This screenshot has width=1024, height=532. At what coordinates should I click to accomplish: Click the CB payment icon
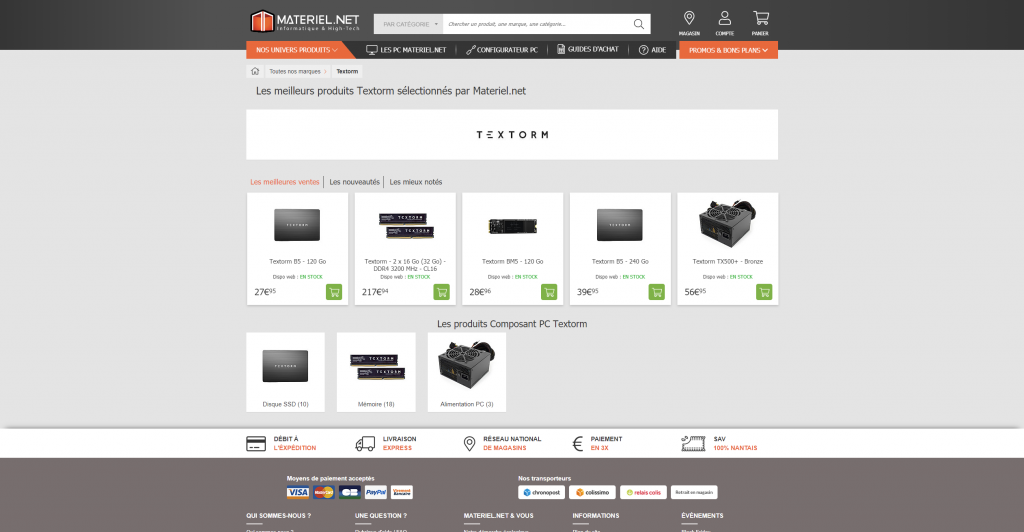(x=349, y=492)
